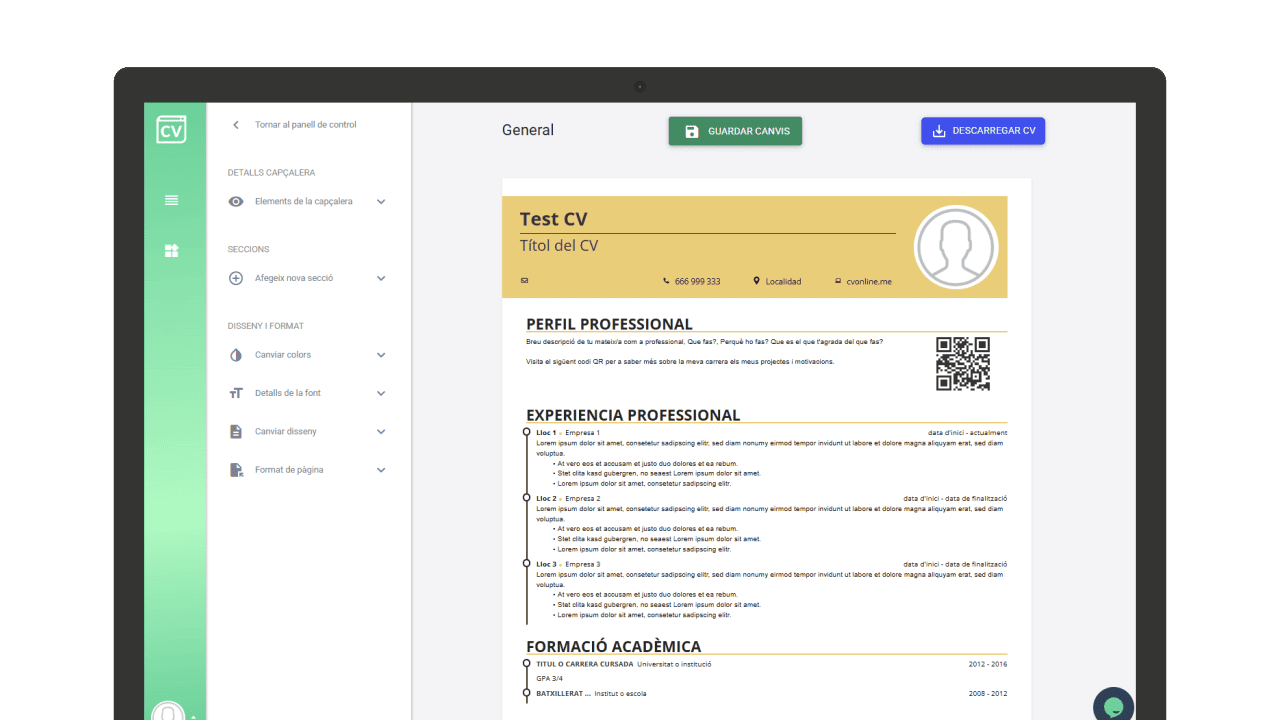1280x720 pixels.
Task: Click the contrast icon beside Canviar colors
Action: coord(236,355)
